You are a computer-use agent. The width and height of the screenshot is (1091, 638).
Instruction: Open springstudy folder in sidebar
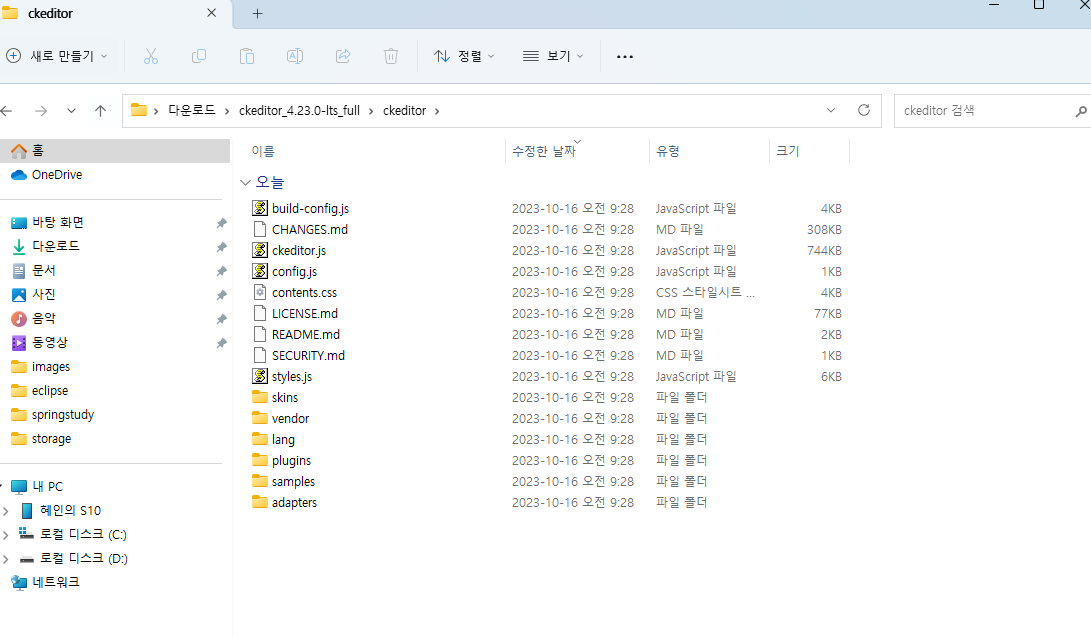click(63, 415)
